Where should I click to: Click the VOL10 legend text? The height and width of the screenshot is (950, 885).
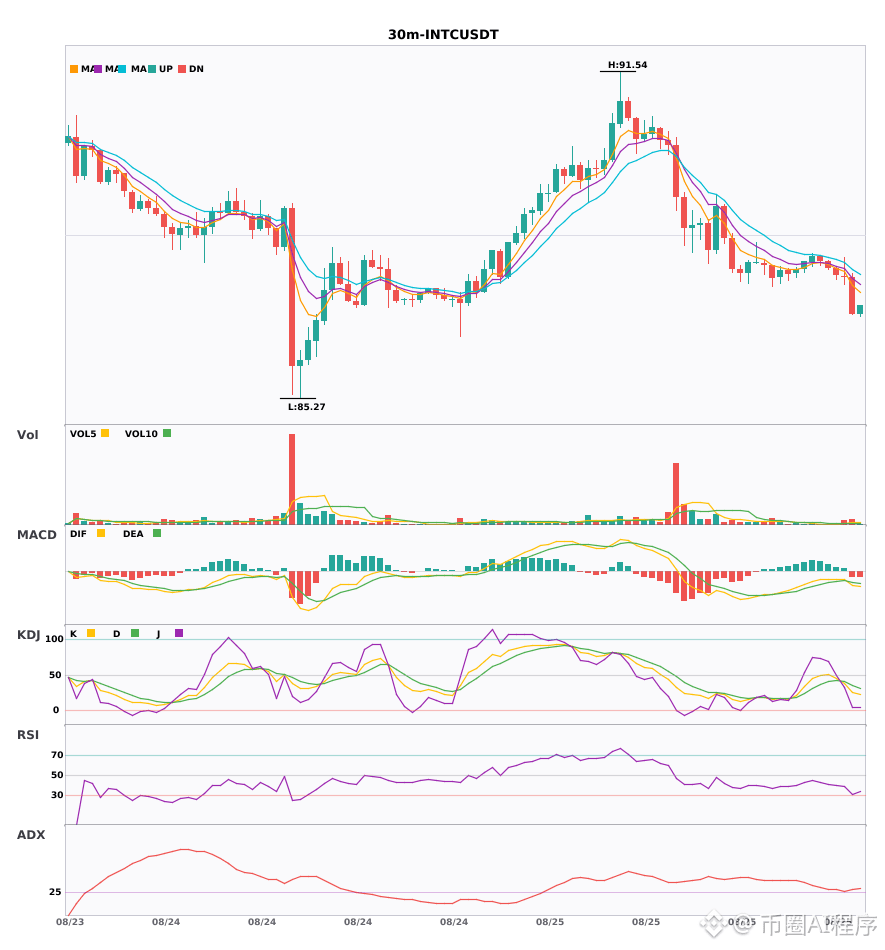(x=141, y=434)
